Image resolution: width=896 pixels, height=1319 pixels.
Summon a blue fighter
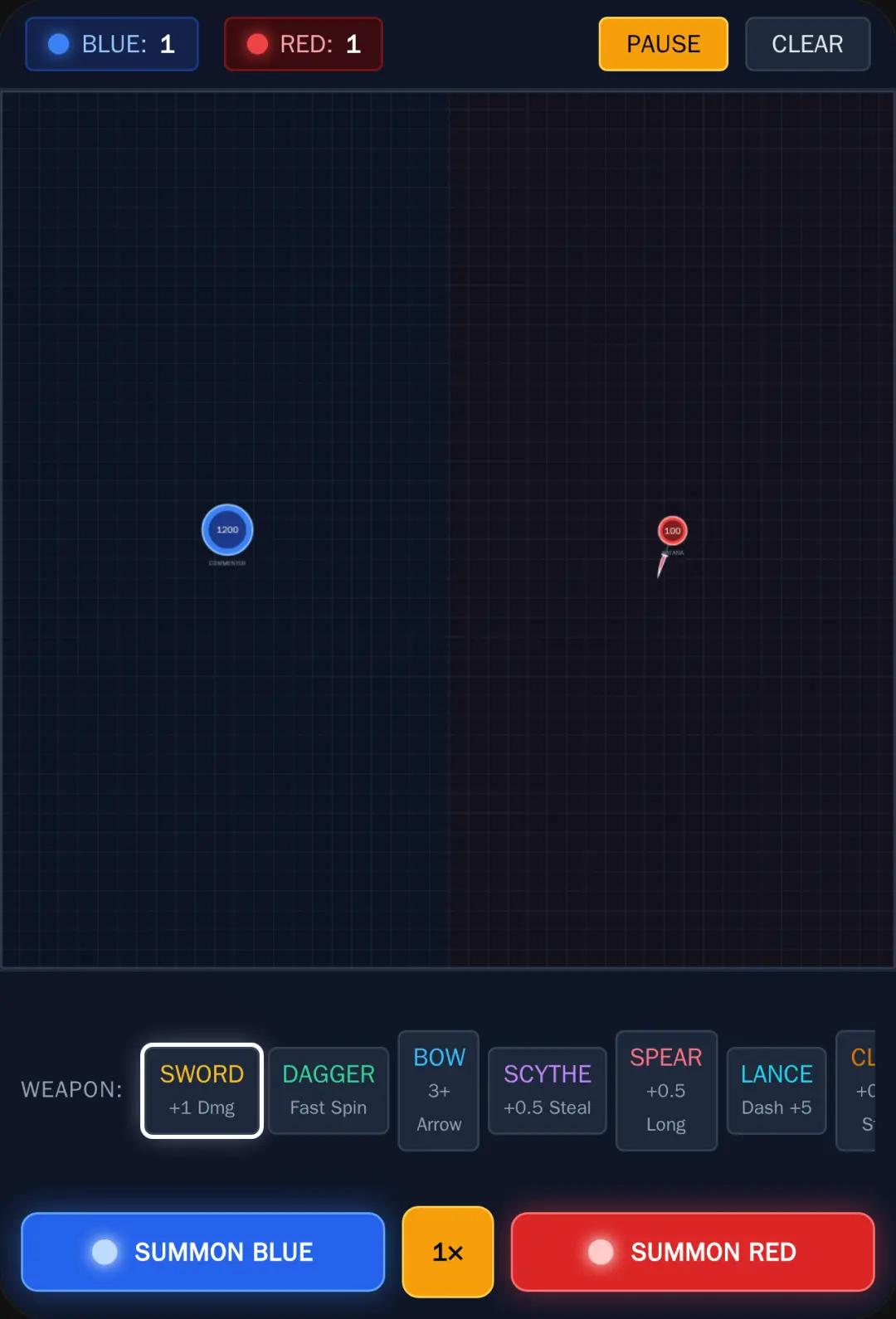coord(203,1252)
